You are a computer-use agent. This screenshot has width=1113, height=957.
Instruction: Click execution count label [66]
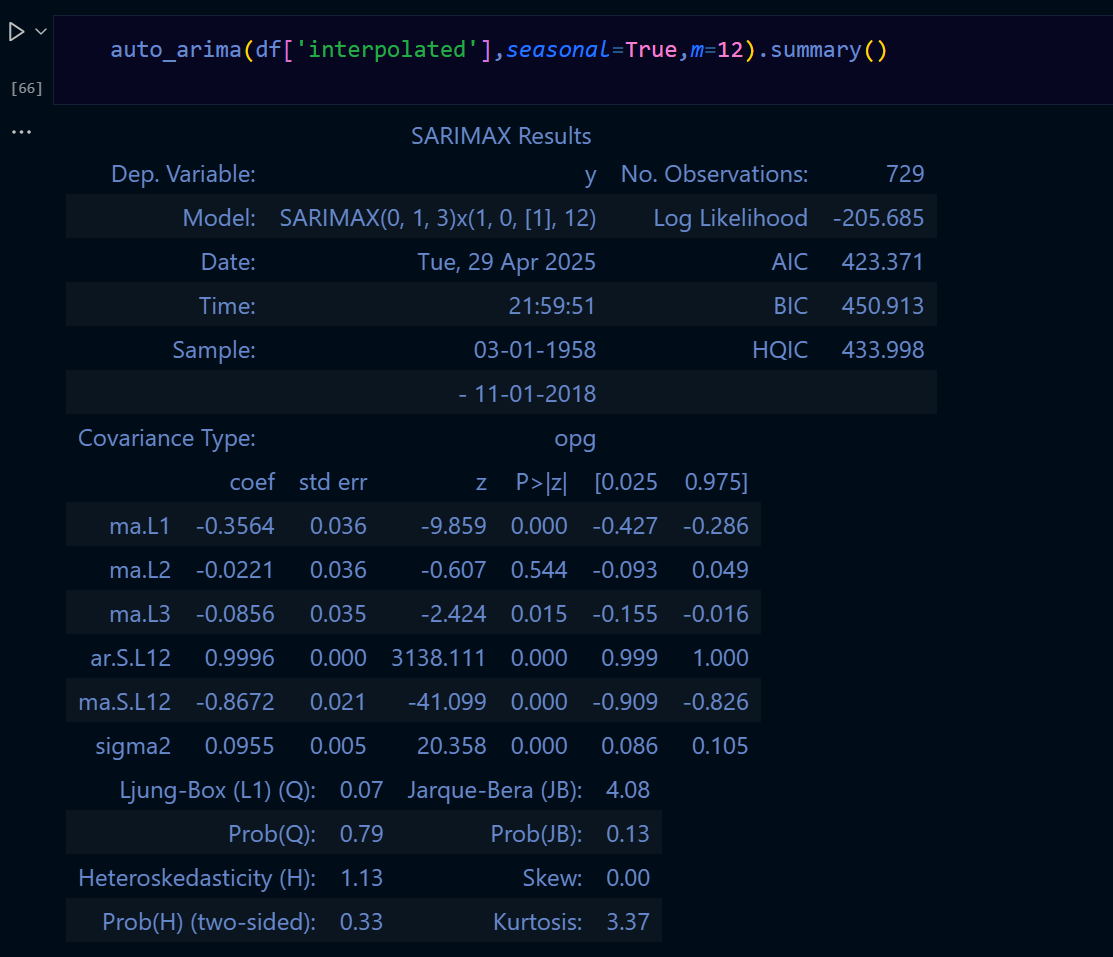26,88
